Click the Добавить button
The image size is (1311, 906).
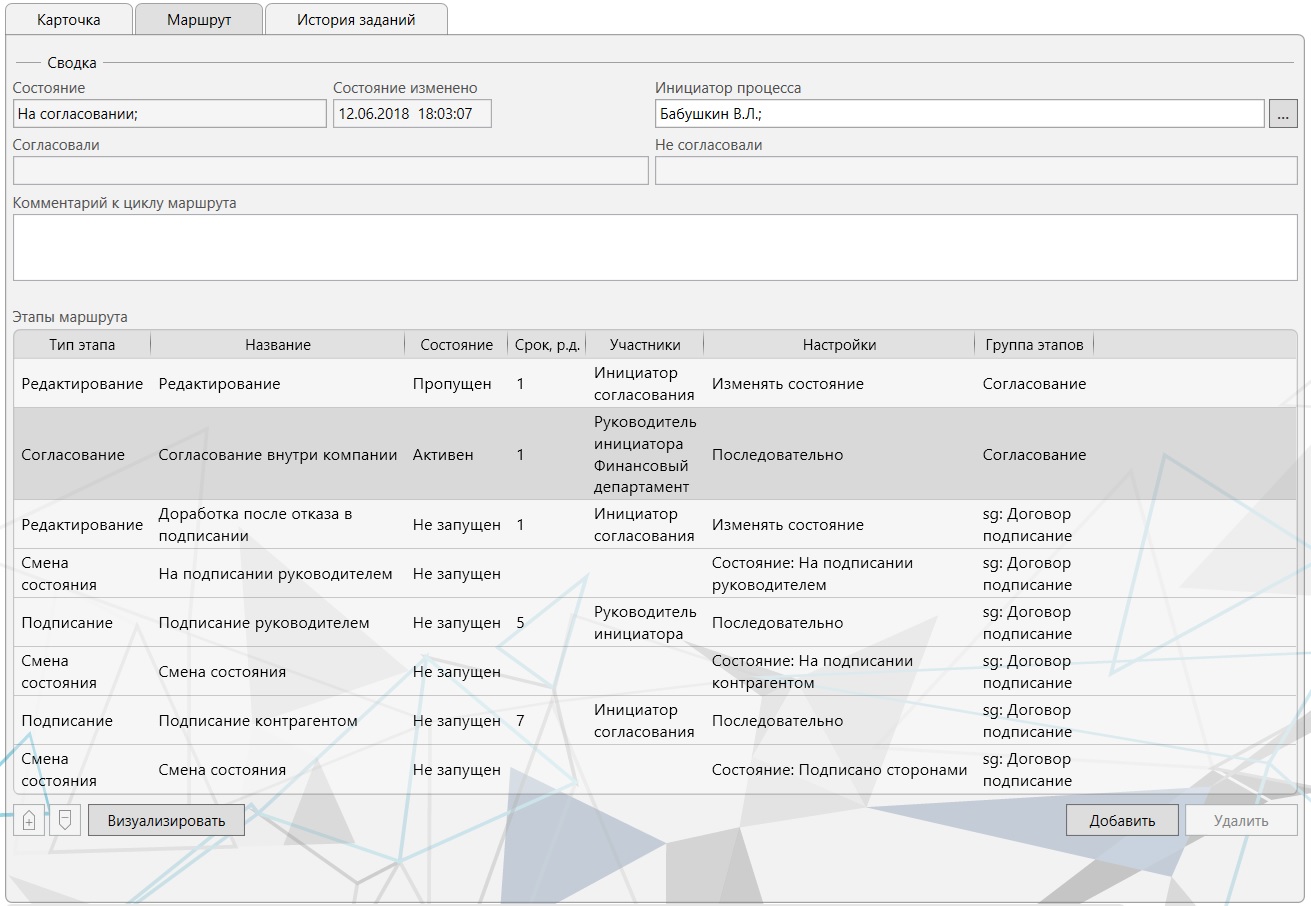[1121, 820]
